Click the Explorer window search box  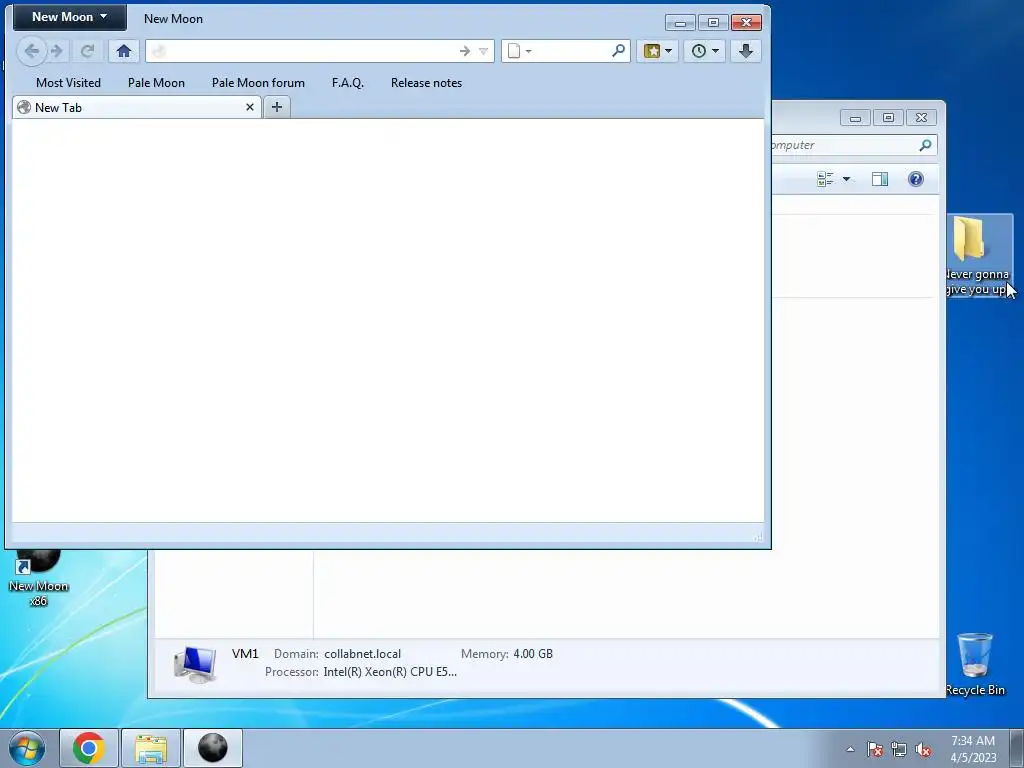pos(854,145)
